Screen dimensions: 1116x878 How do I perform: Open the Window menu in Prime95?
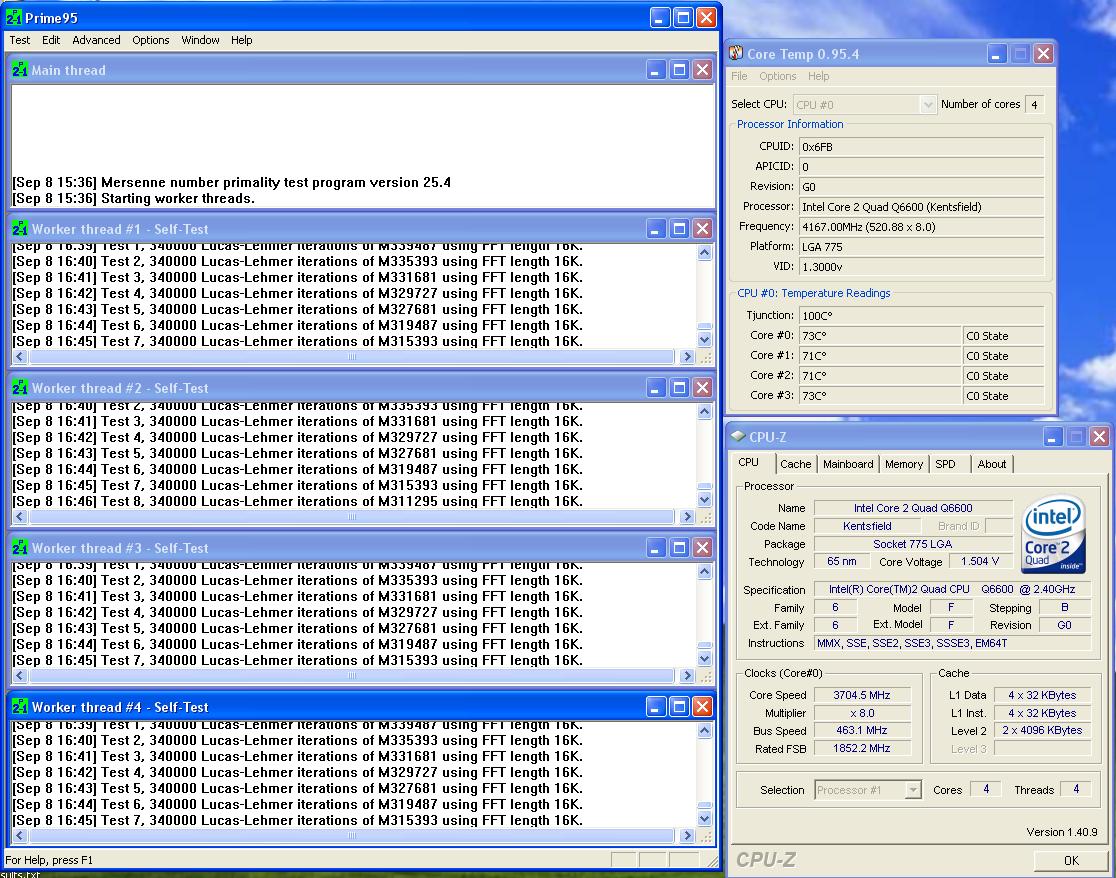(200, 40)
